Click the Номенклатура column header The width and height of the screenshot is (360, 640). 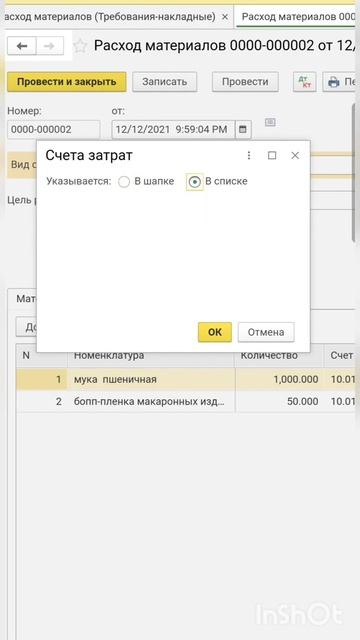click(x=151, y=356)
